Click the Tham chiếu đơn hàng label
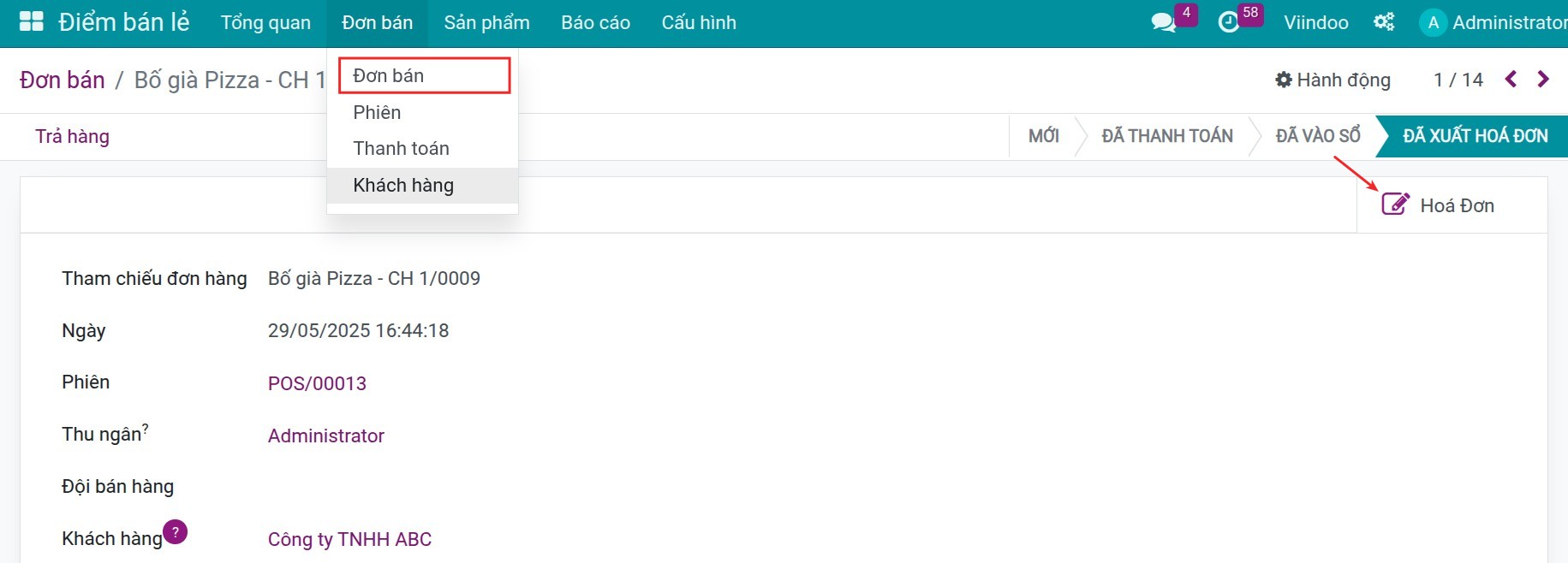The width and height of the screenshot is (1568, 563). click(x=154, y=278)
